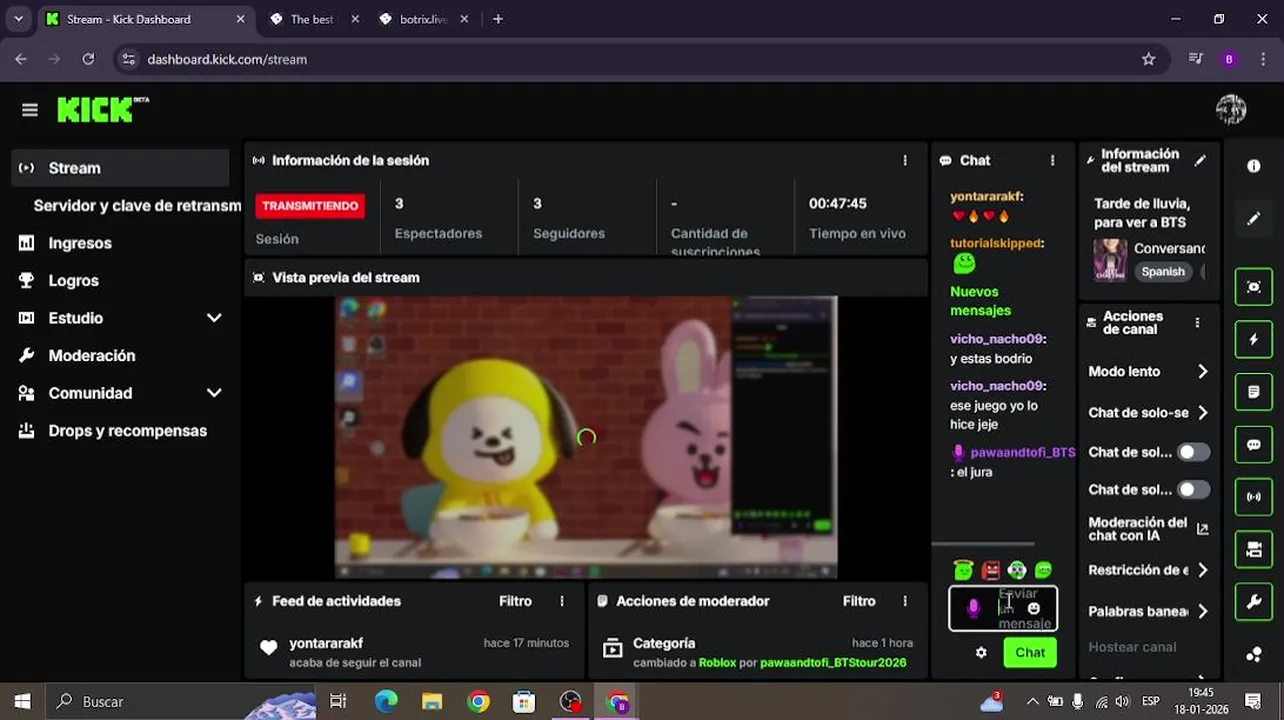This screenshot has height=720, width=1284.
Task: Open the Chat panel three-dot menu
Action: (x=1052, y=160)
